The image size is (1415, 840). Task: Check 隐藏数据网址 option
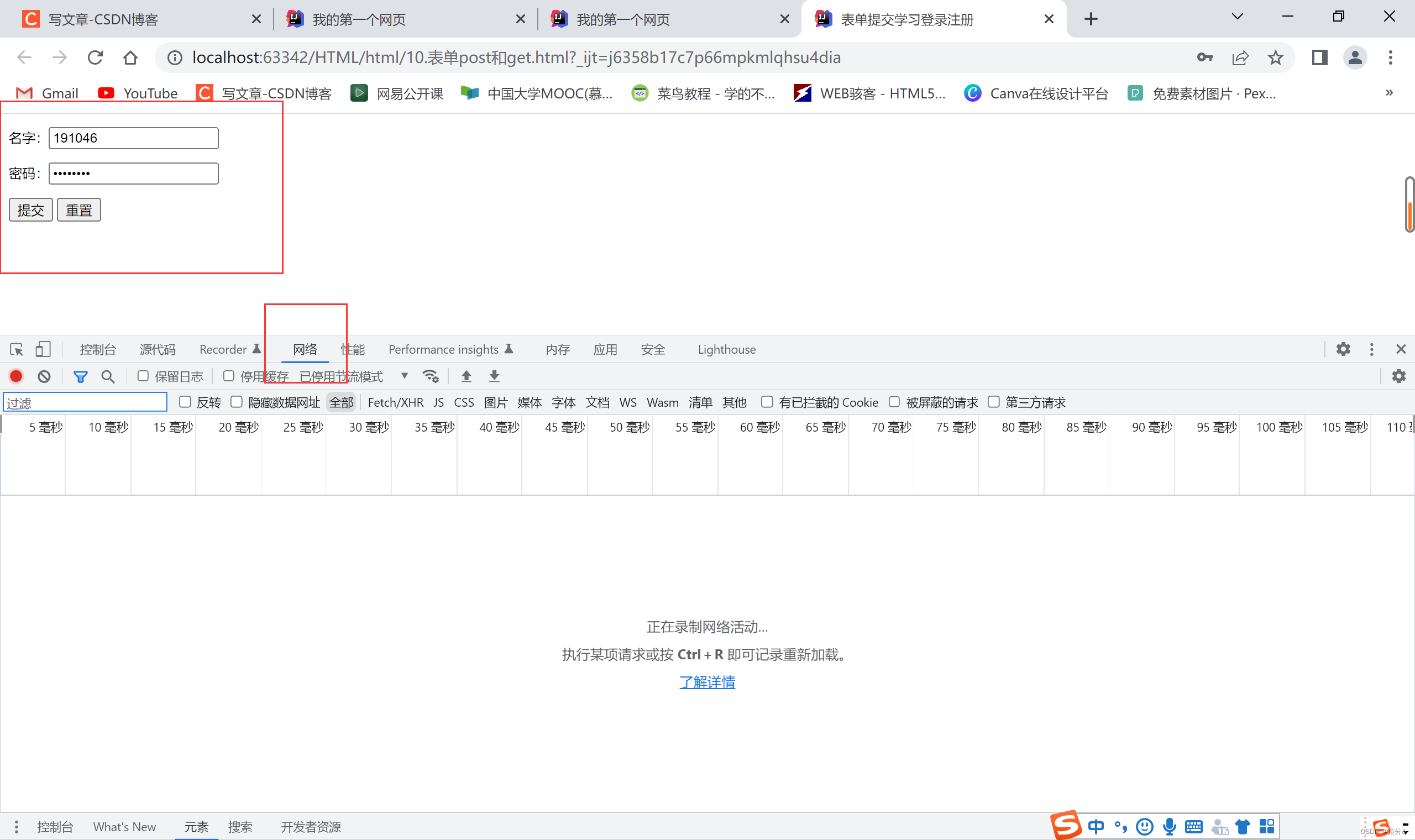point(237,402)
